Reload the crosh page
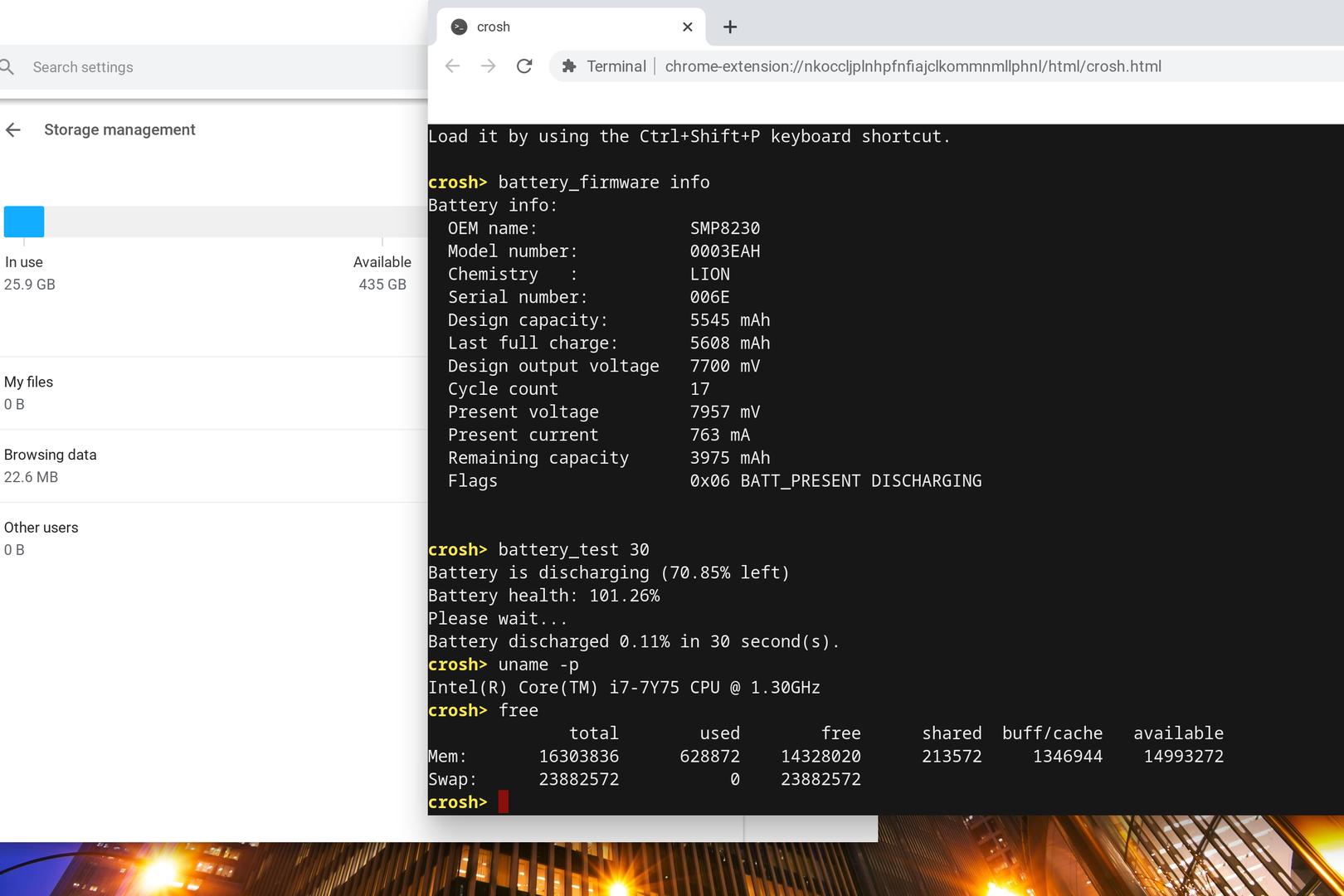This screenshot has height=896, width=1344. pyautogui.click(x=524, y=66)
